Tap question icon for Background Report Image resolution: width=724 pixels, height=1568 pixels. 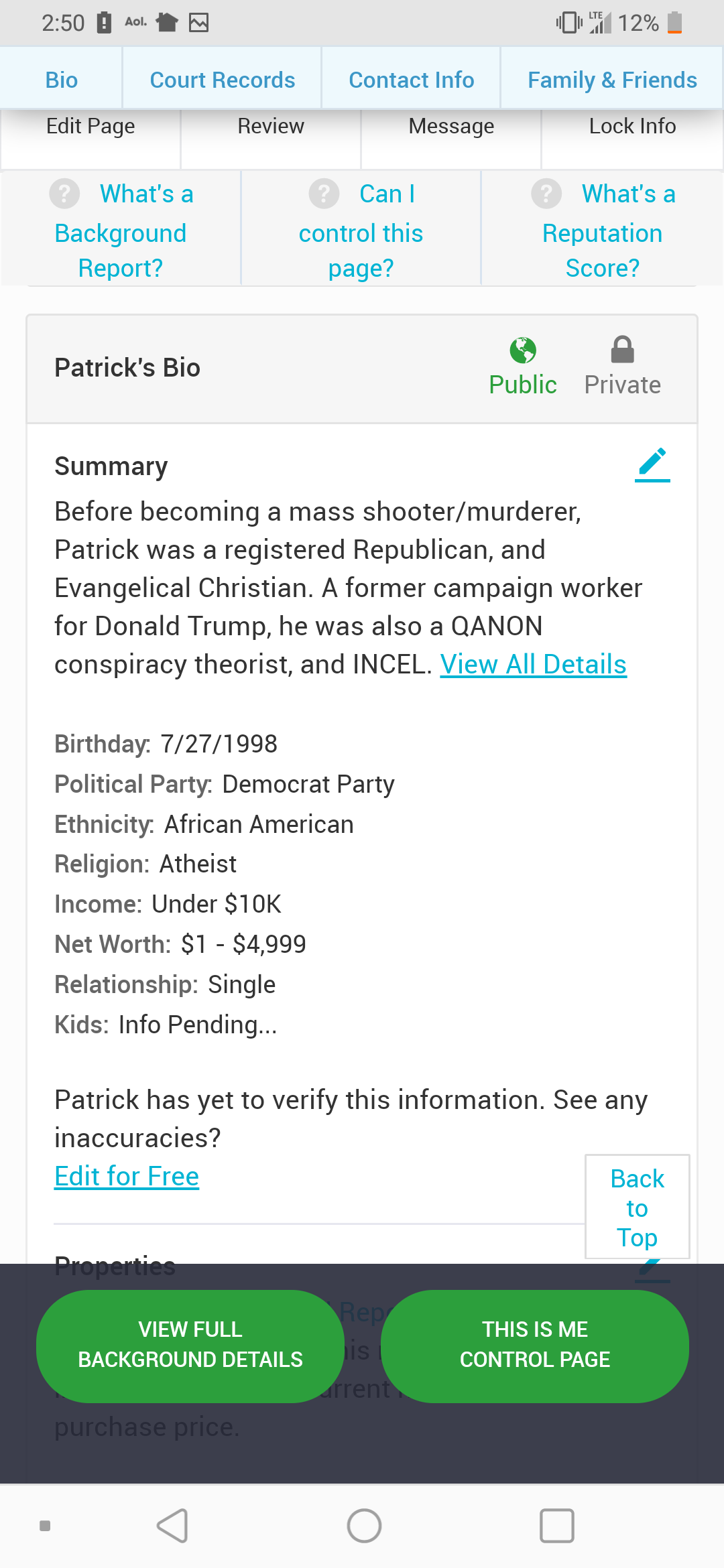[x=64, y=194]
